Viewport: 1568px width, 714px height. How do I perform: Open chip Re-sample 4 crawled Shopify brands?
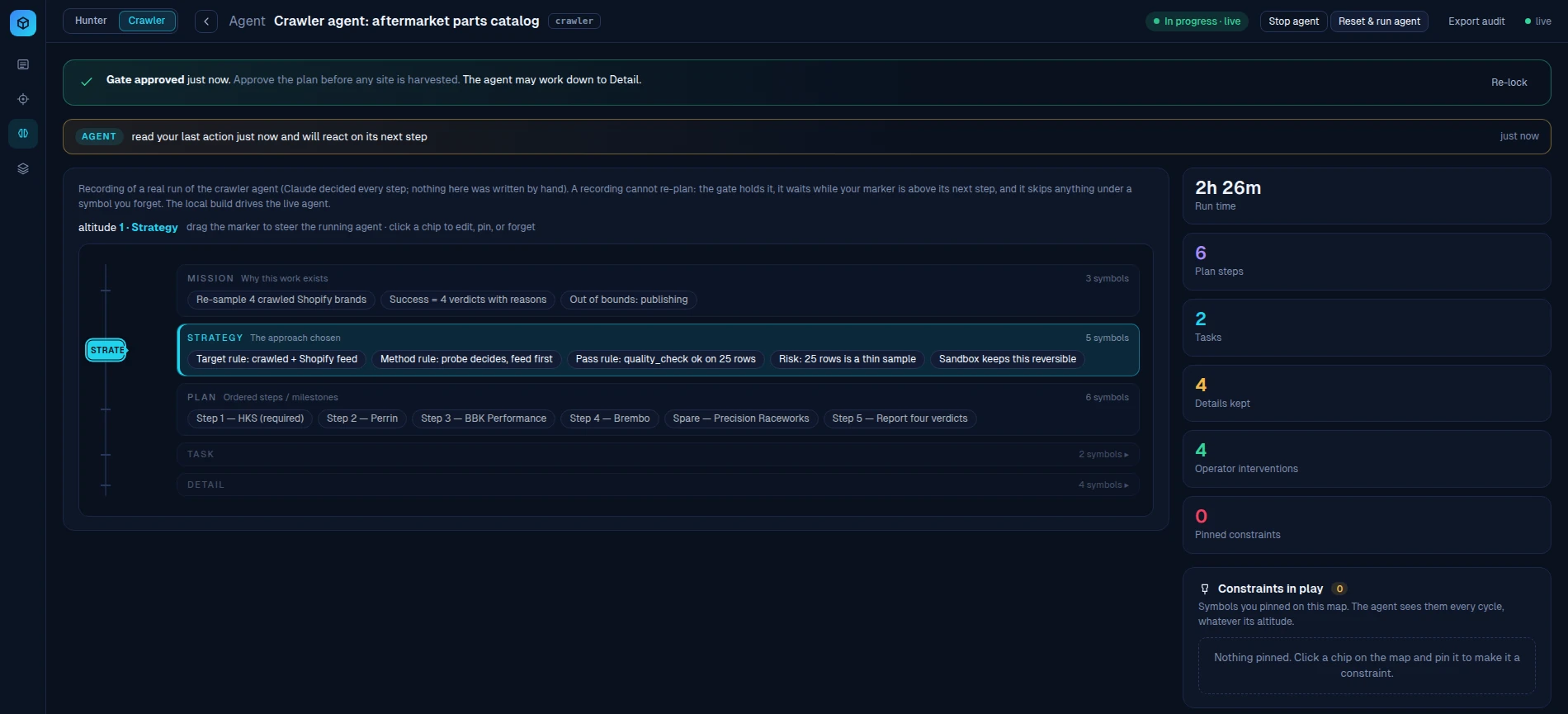tap(281, 300)
